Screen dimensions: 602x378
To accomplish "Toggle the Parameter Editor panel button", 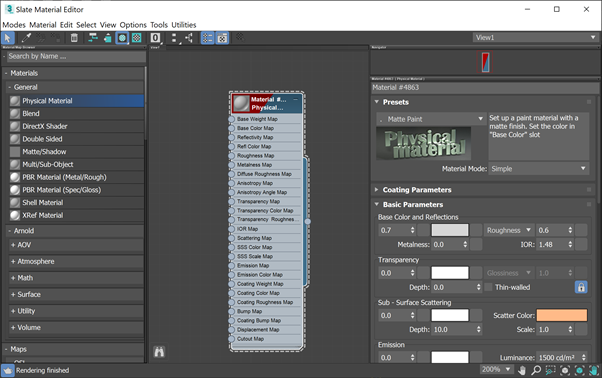I will [222, 38].
